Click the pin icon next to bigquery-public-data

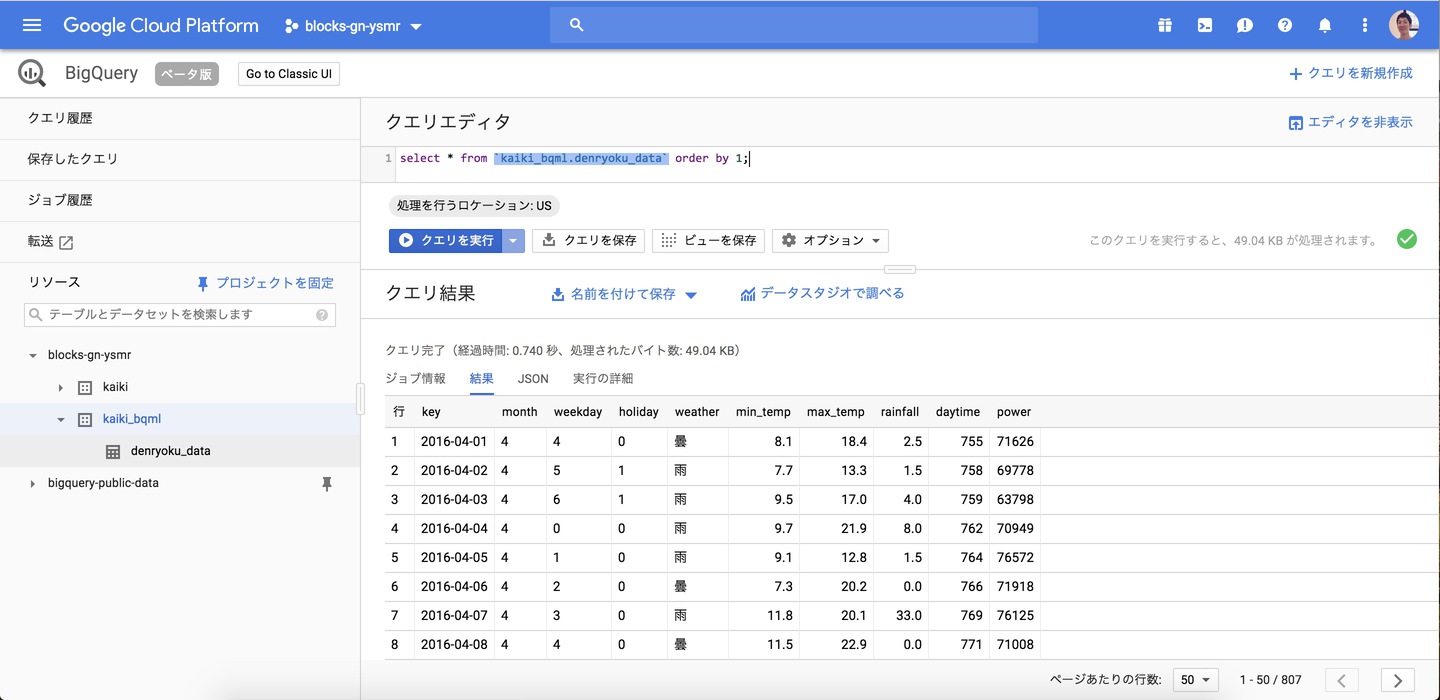(x=326, y=483)
